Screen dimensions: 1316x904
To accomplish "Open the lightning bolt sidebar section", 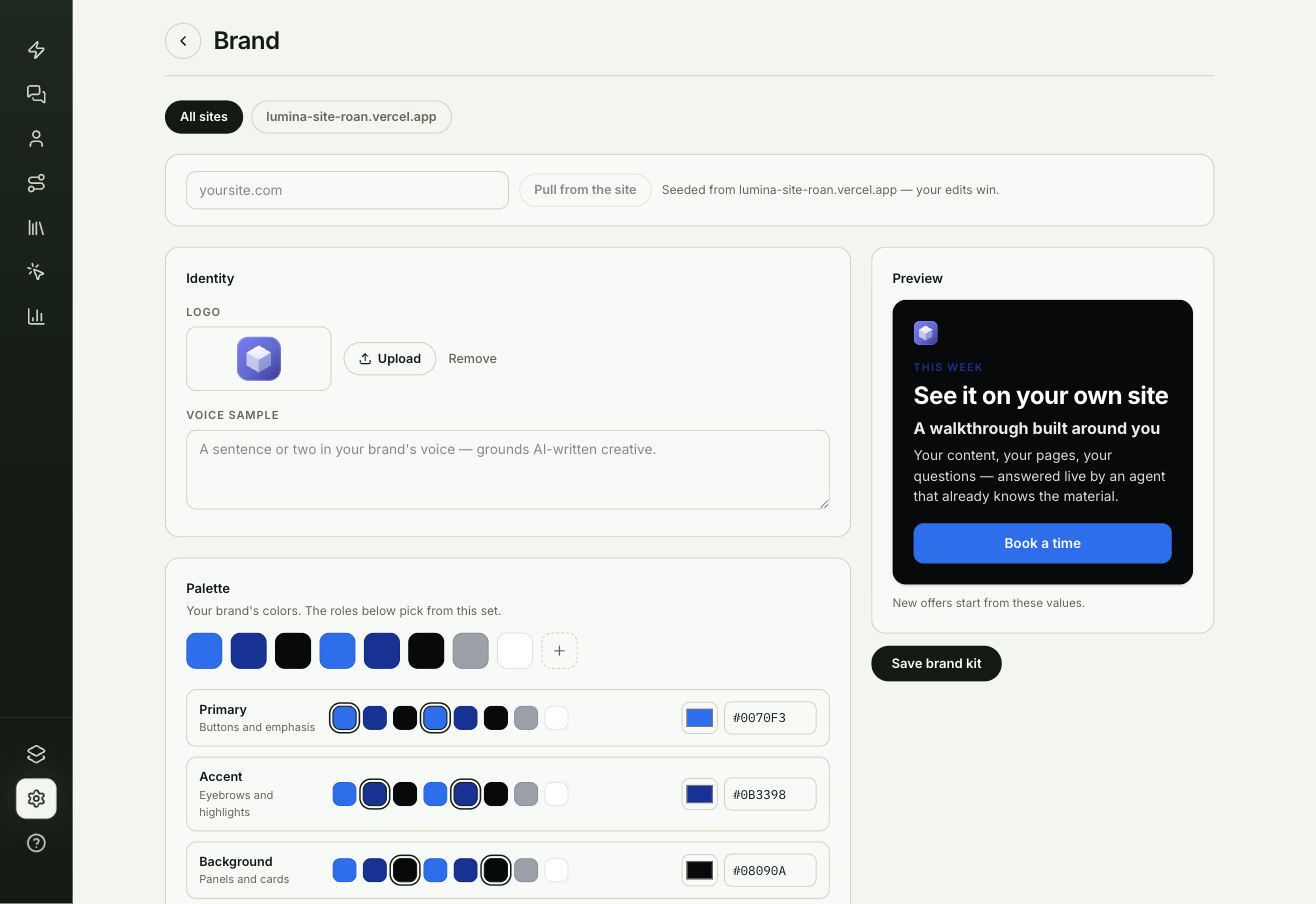I will (x=36, y=50).
